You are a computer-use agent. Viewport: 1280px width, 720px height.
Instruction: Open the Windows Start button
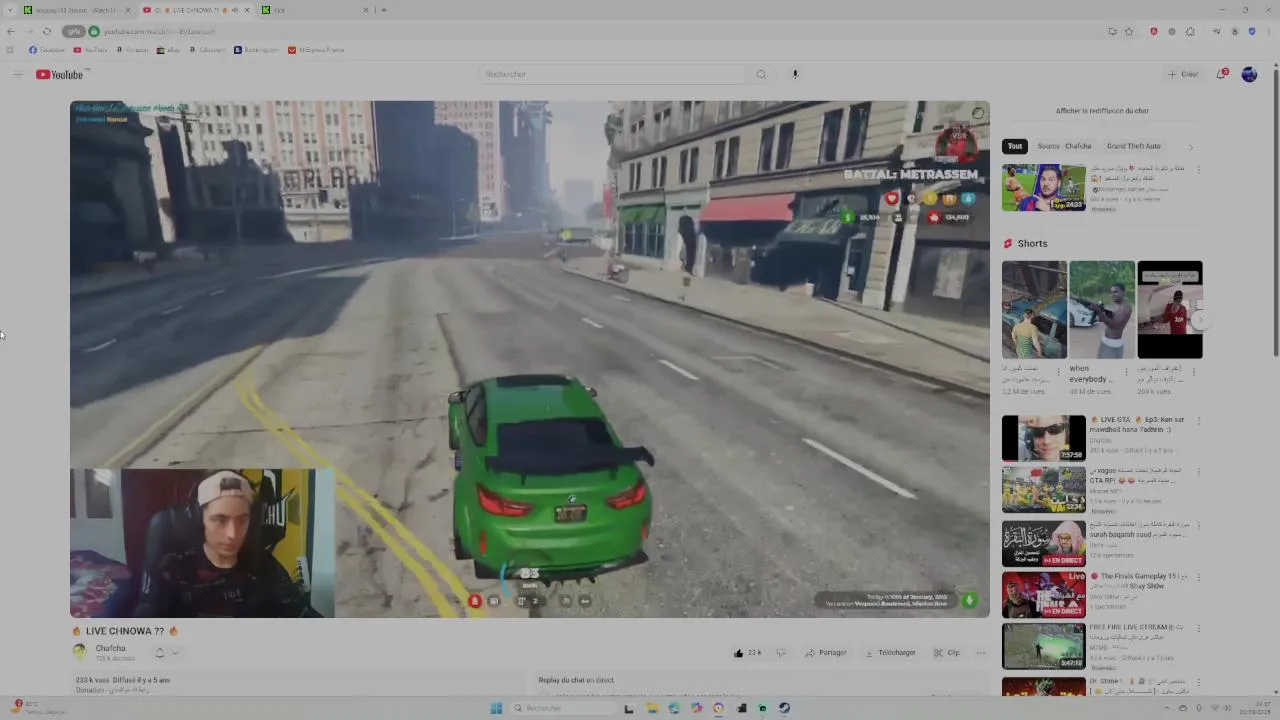pos(496,708)
